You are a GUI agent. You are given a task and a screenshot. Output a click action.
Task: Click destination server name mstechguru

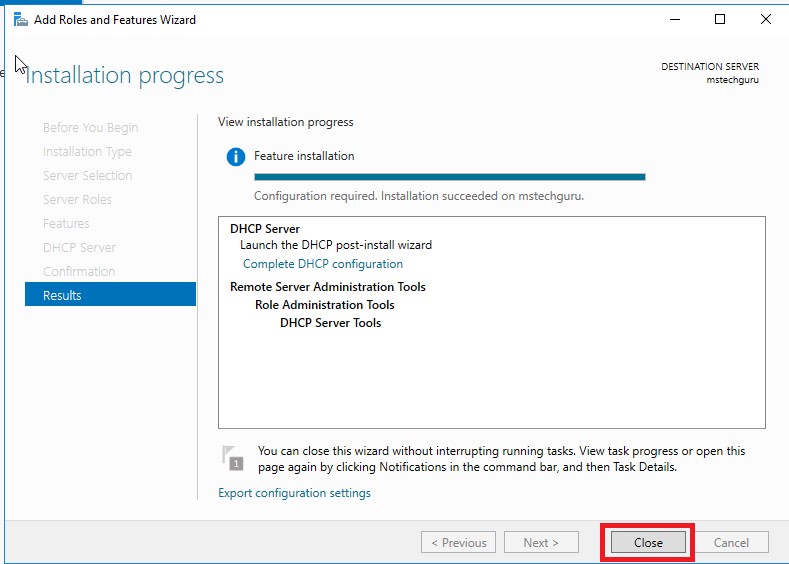tap(732, 80)
